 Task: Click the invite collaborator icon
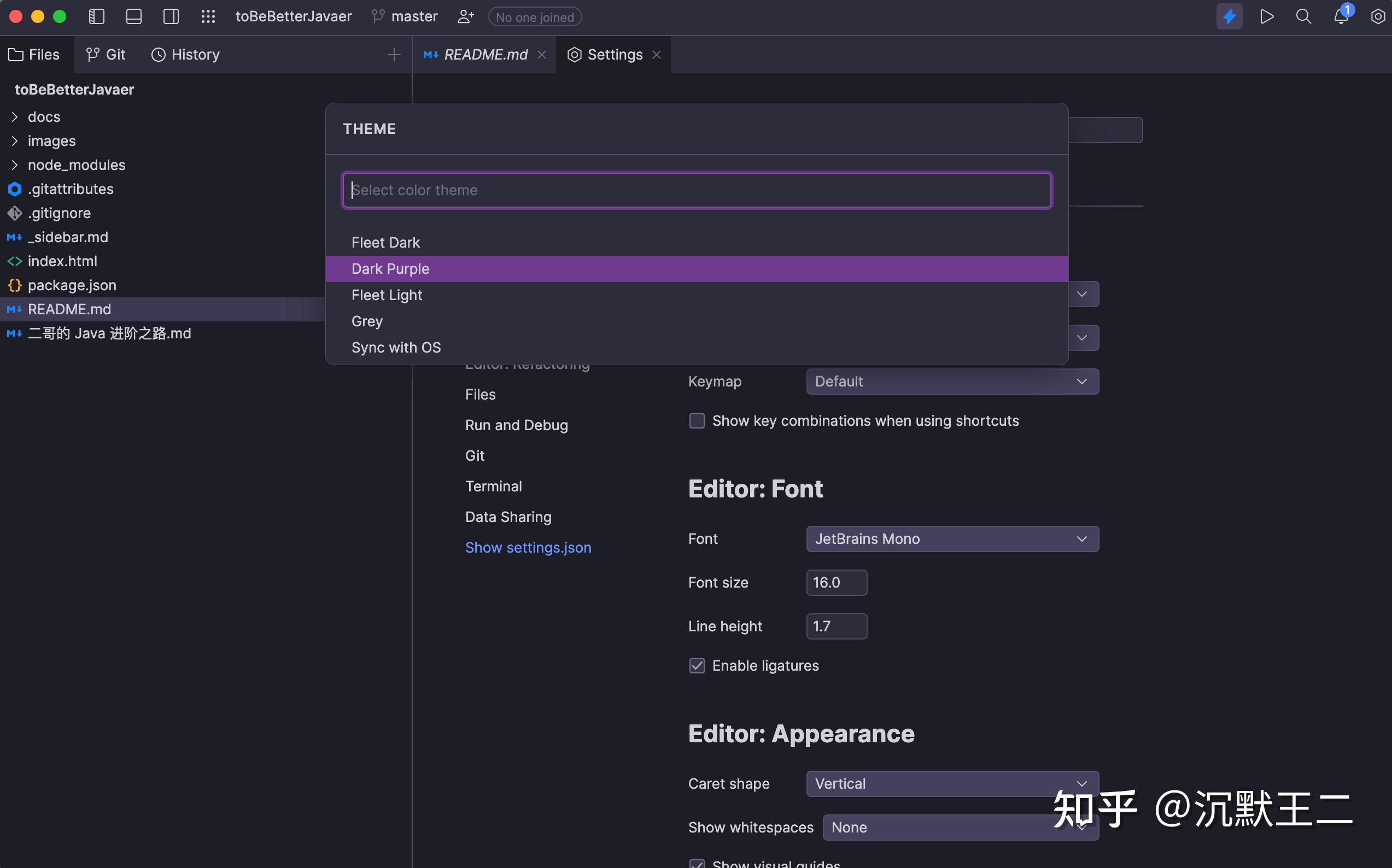[x=466, y=16]
